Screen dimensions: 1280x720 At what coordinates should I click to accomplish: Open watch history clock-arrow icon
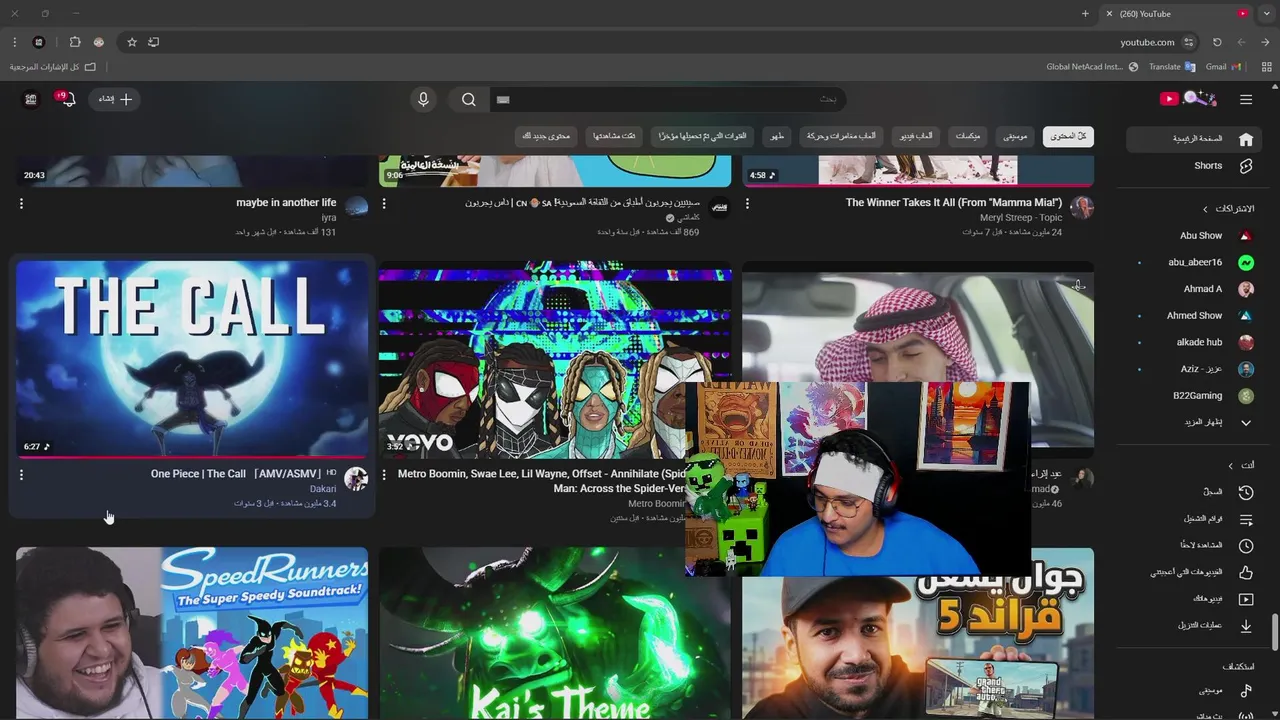tap(1246, 492)
